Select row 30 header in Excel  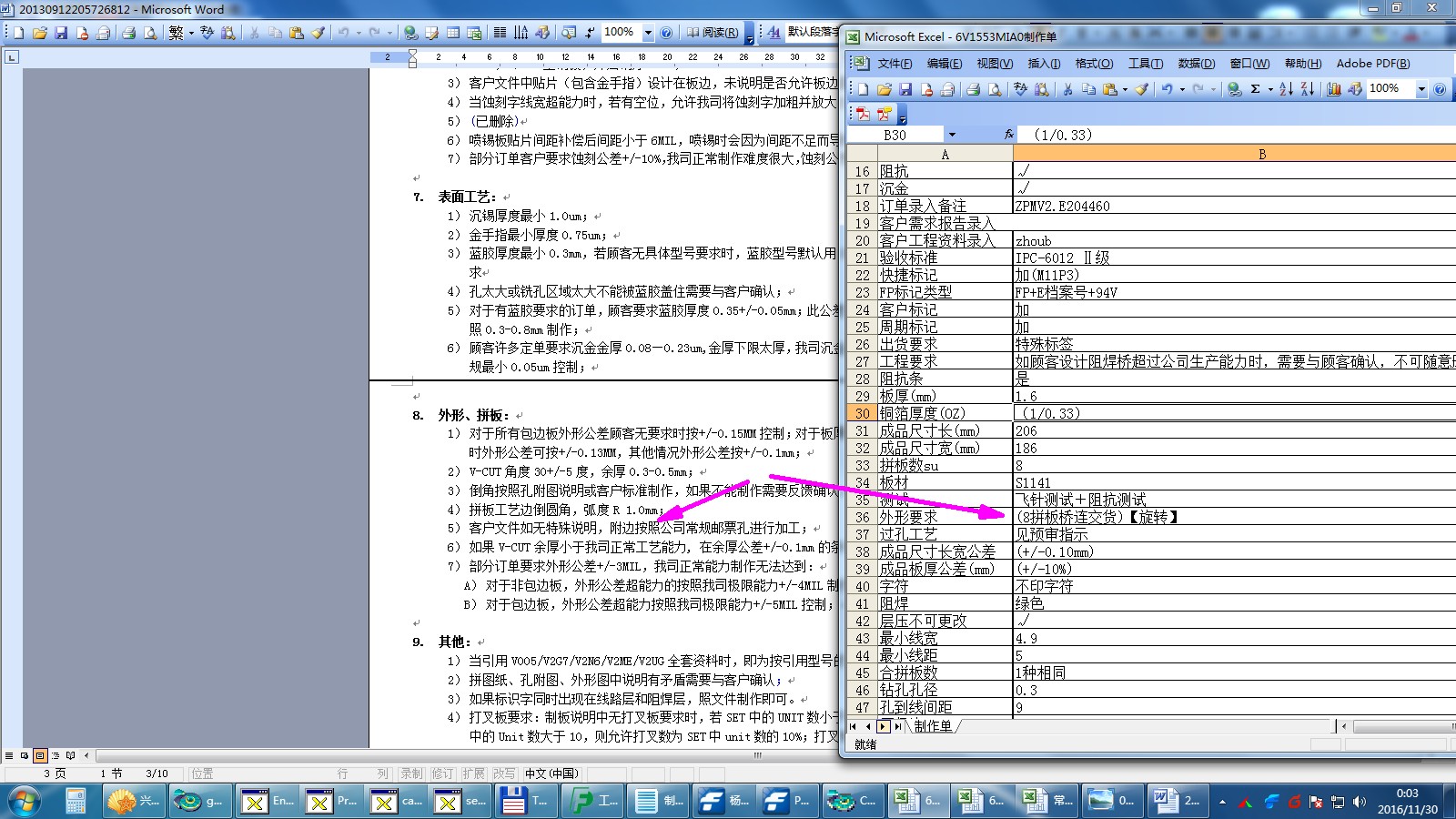pyautogui.click(x=862, y=413)
